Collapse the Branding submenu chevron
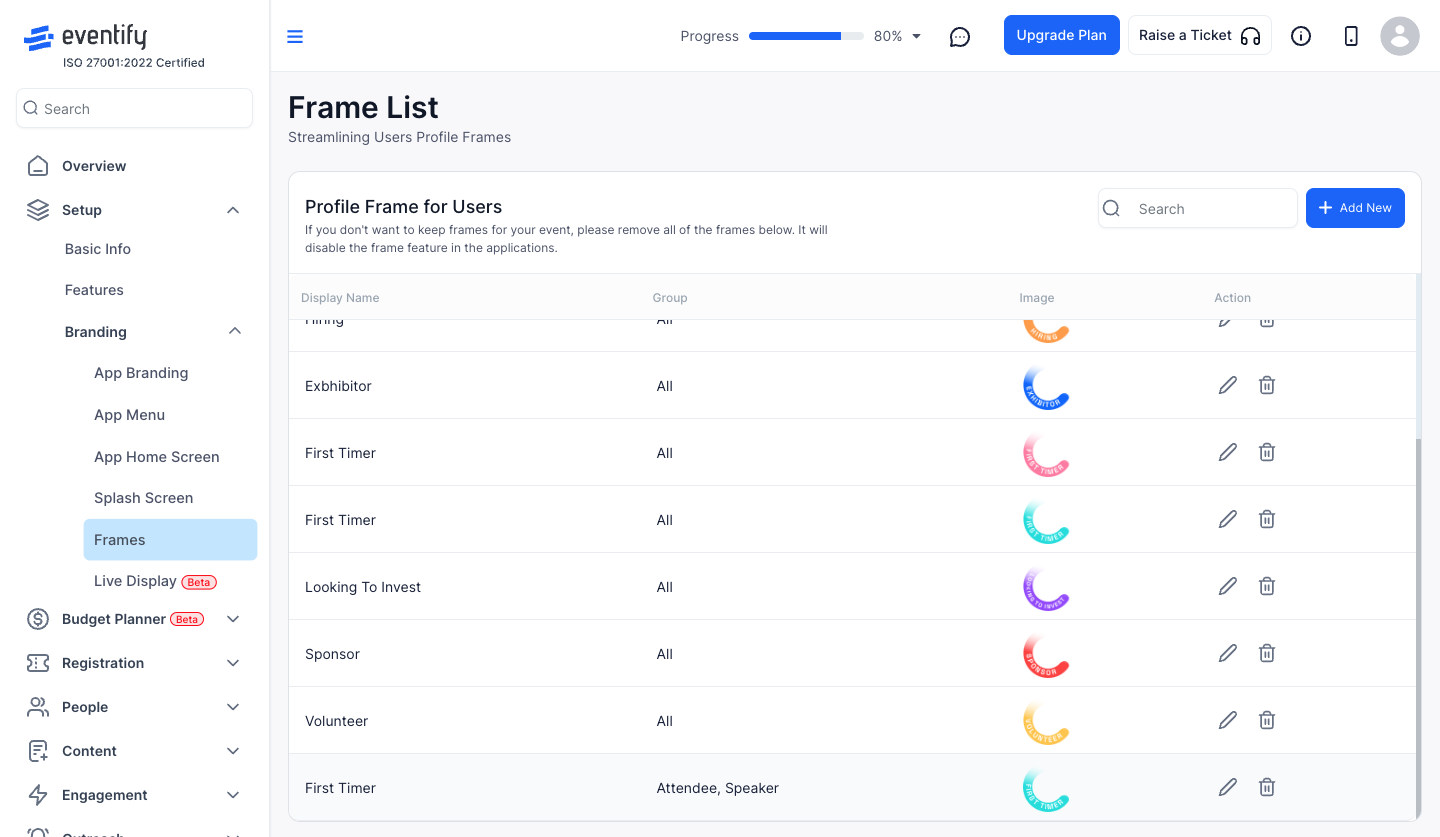Image resolution: width=1440 pixels, height=837 pixels. 235,331
